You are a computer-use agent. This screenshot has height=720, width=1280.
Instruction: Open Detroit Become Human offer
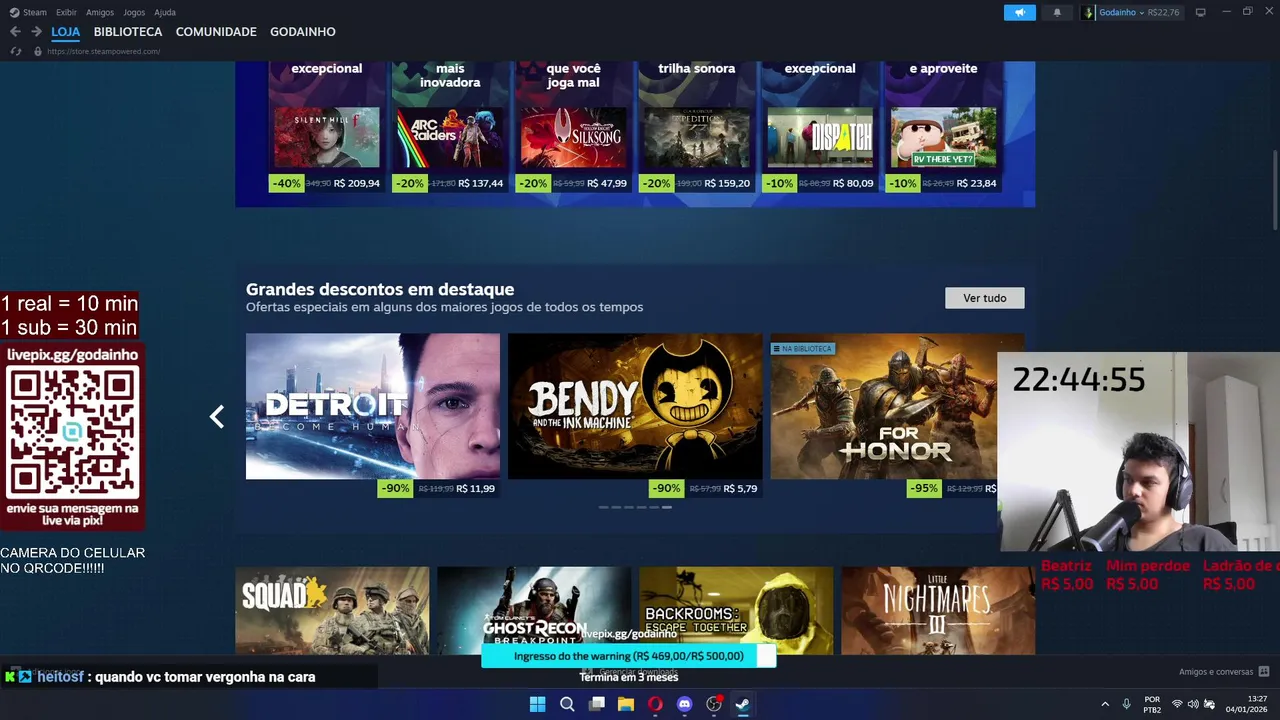click(373, 406)
